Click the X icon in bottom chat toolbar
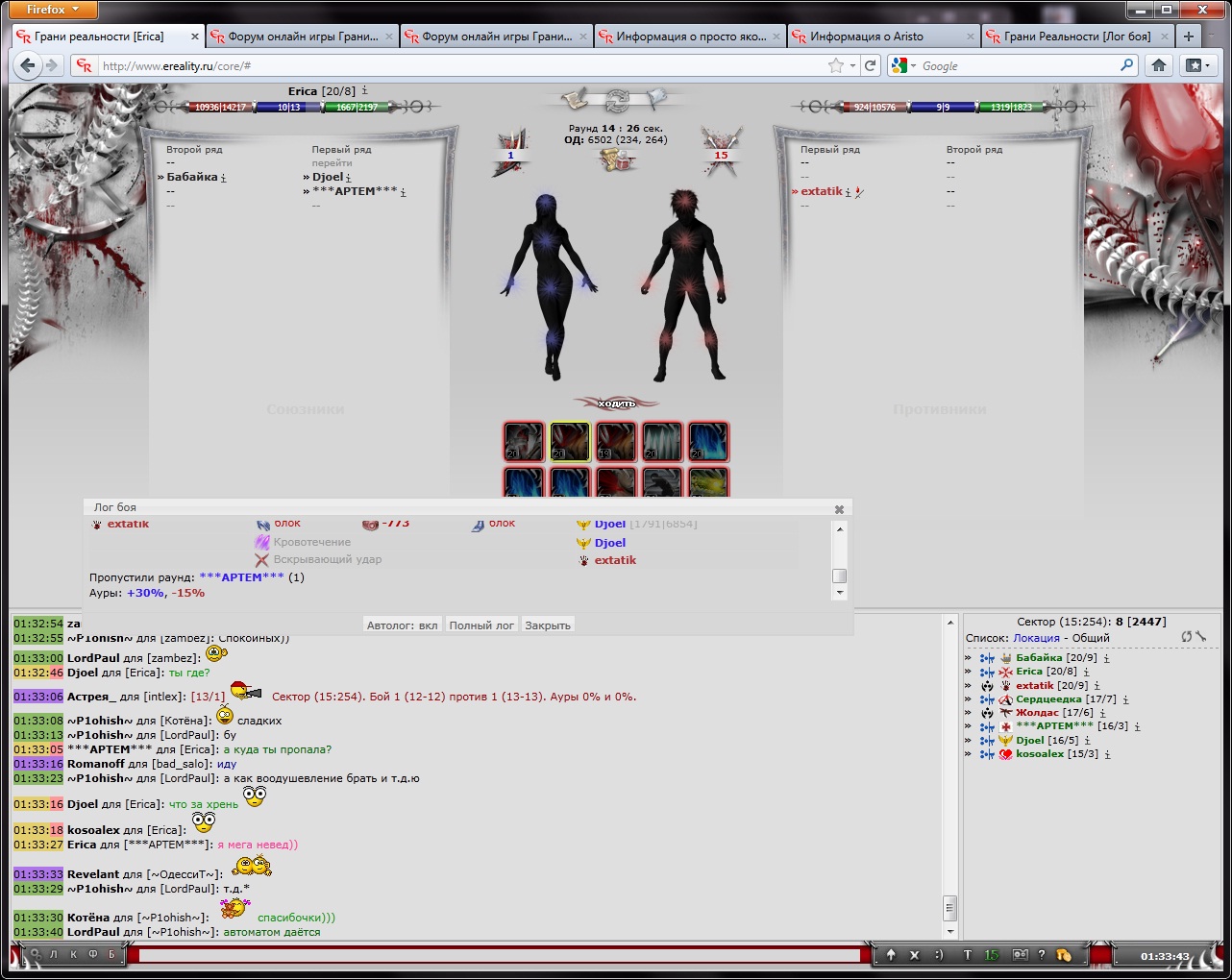 coord(914,955)
